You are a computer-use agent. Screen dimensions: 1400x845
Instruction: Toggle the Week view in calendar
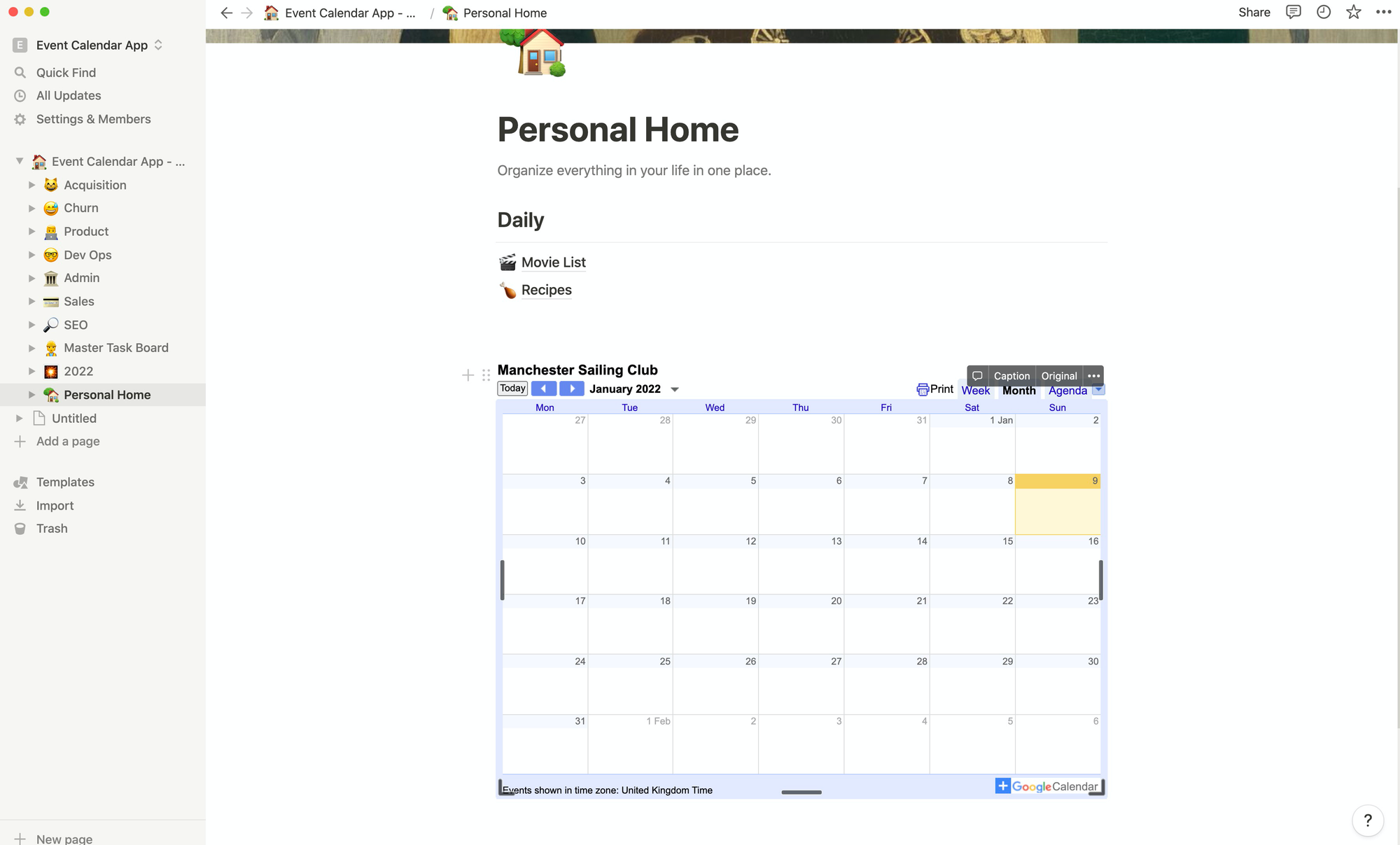click(975, 390)
